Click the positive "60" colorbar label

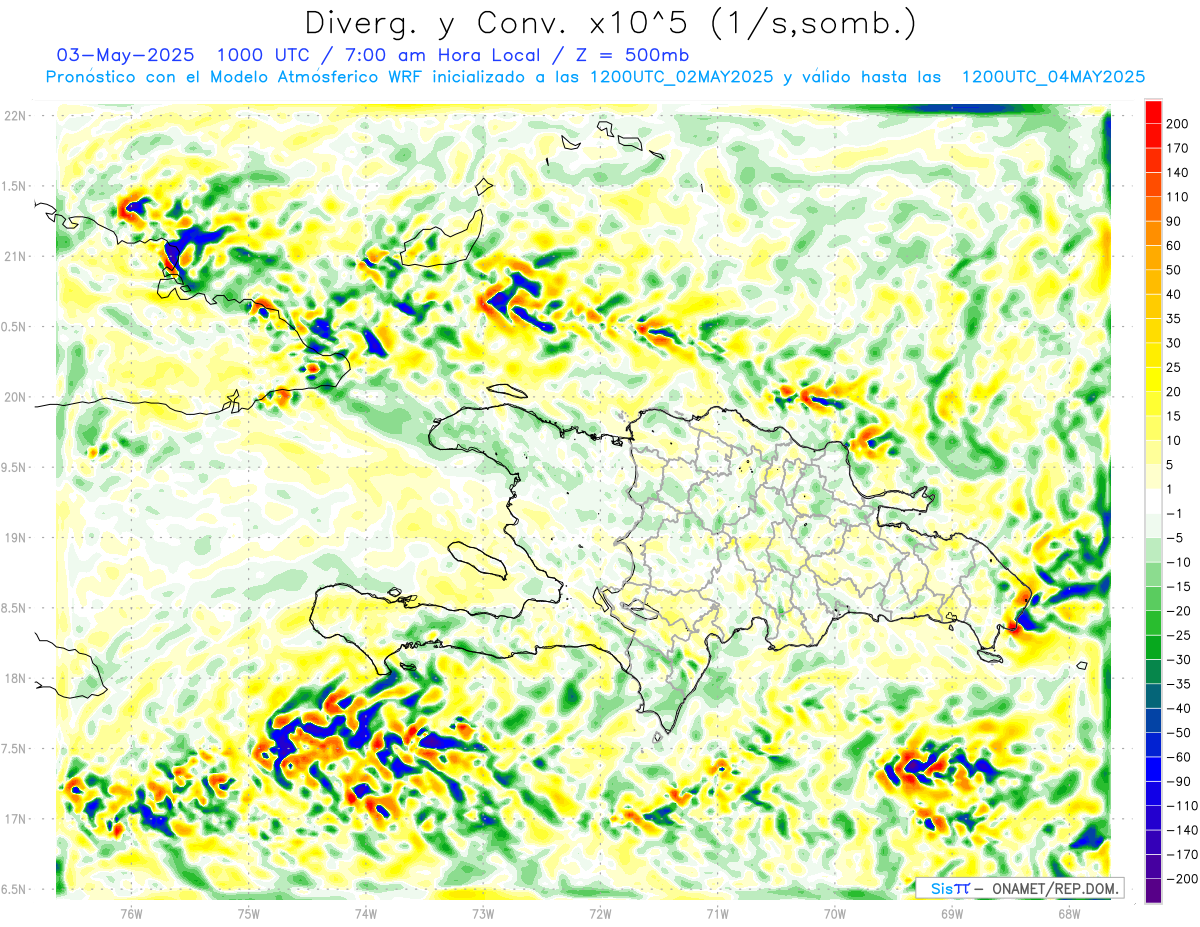coord(1174,245)
